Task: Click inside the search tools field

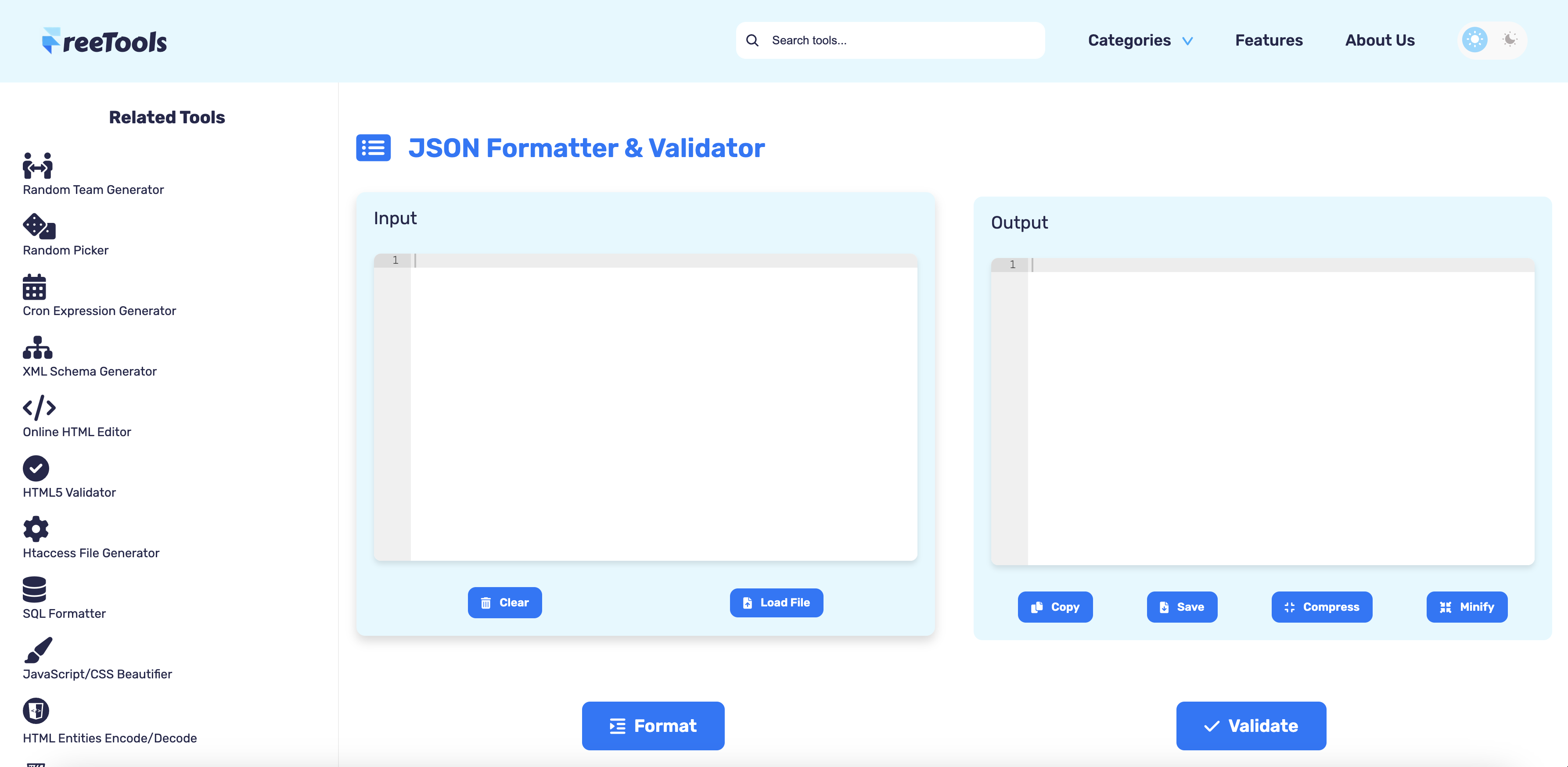Action: (x=889, y=40)
